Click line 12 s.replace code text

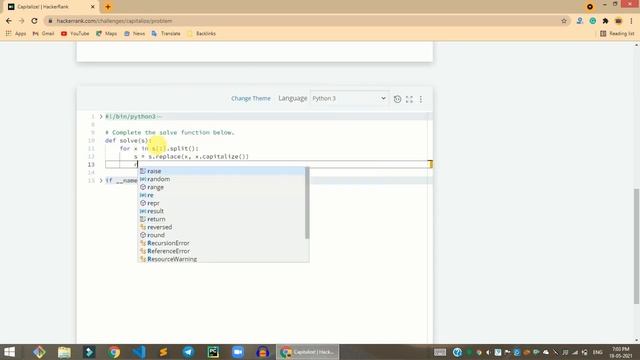191,156
